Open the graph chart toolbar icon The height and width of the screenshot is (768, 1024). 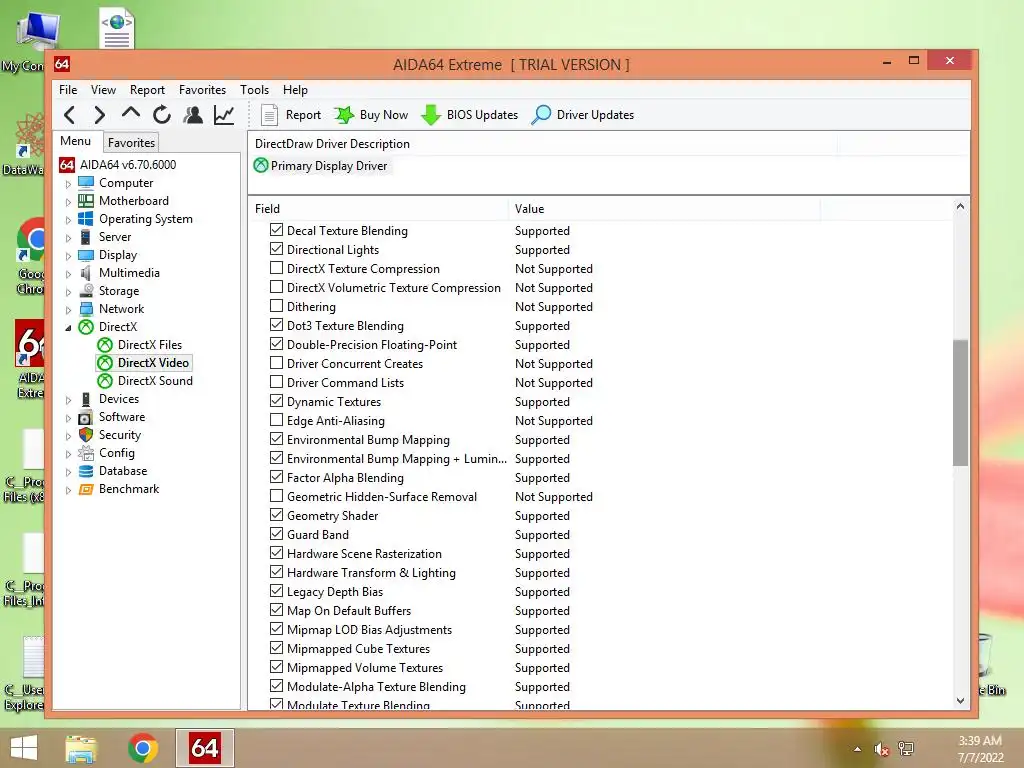tap(224, 115)
